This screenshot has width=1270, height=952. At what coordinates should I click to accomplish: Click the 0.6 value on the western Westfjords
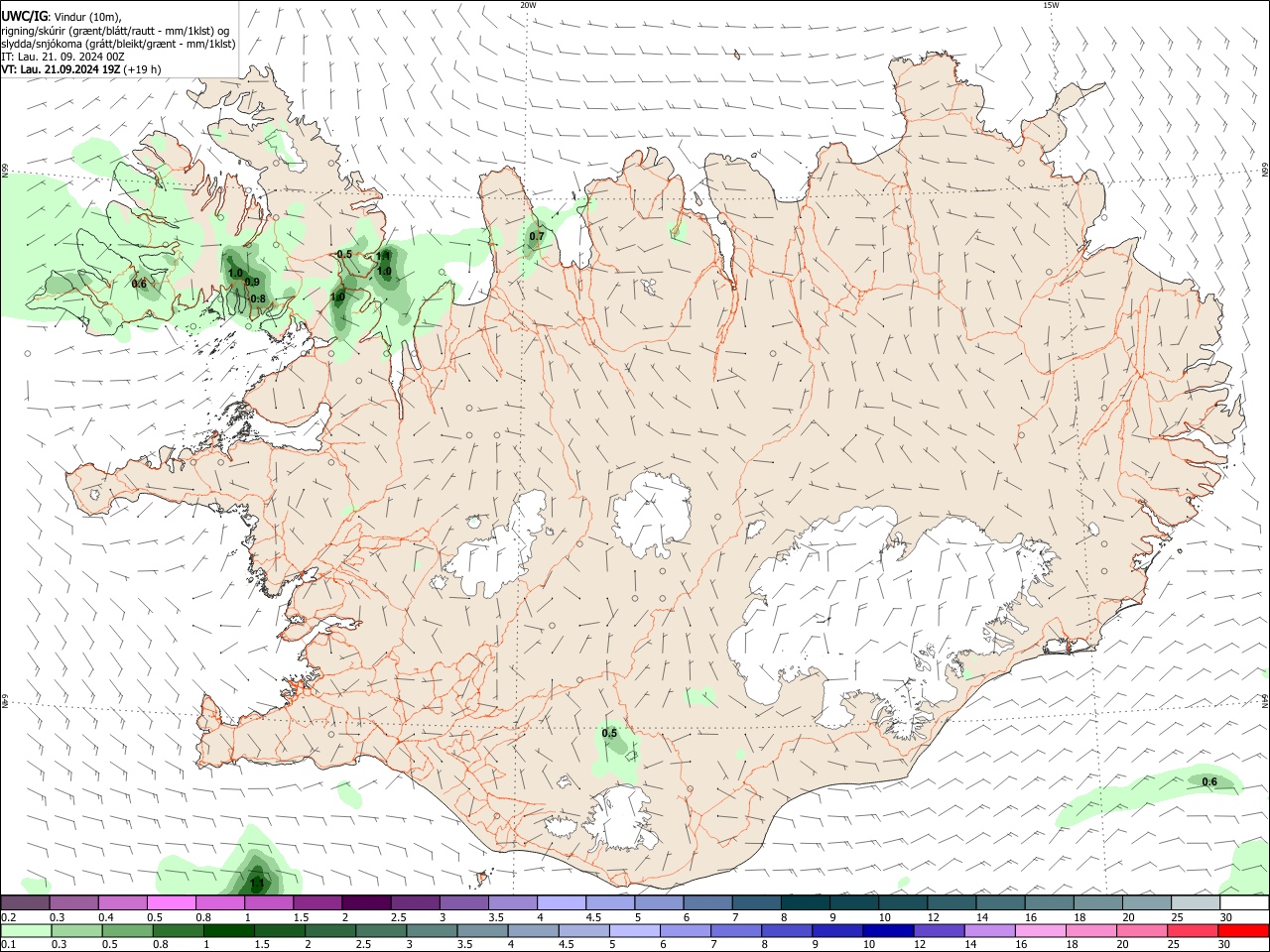(x=139, y=284)
